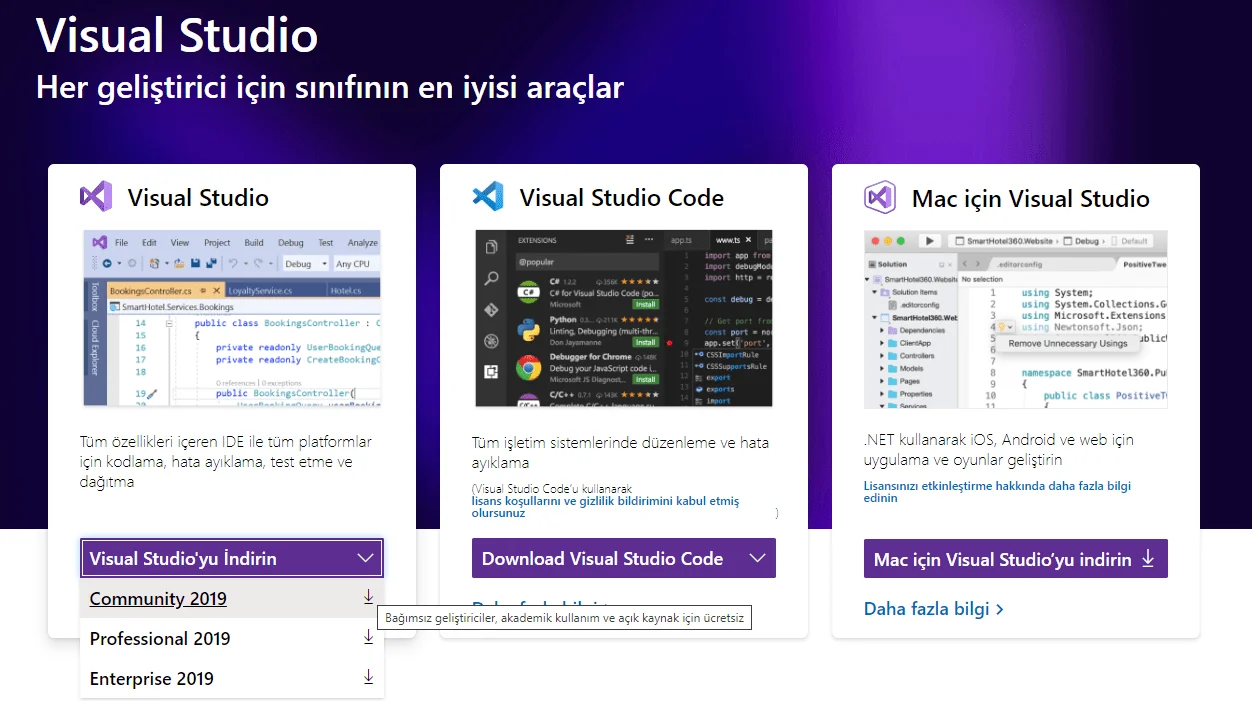Click the Mac için Visual Studio heading

pos(1031,198)
